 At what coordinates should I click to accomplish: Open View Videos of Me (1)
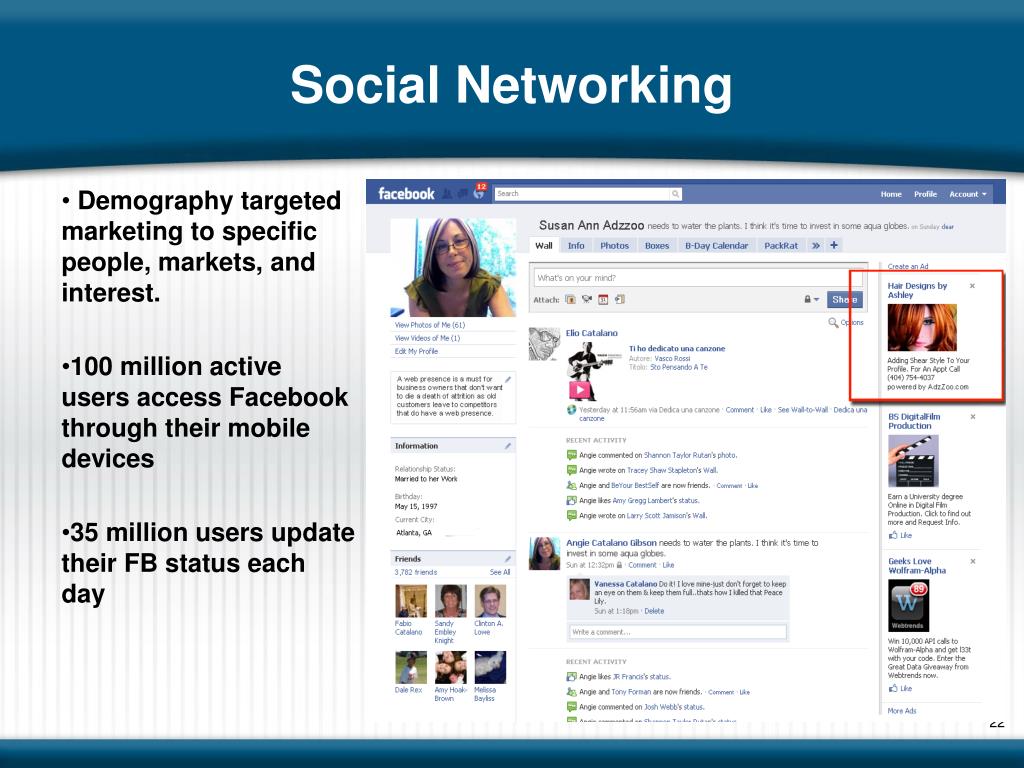point(427,338)
